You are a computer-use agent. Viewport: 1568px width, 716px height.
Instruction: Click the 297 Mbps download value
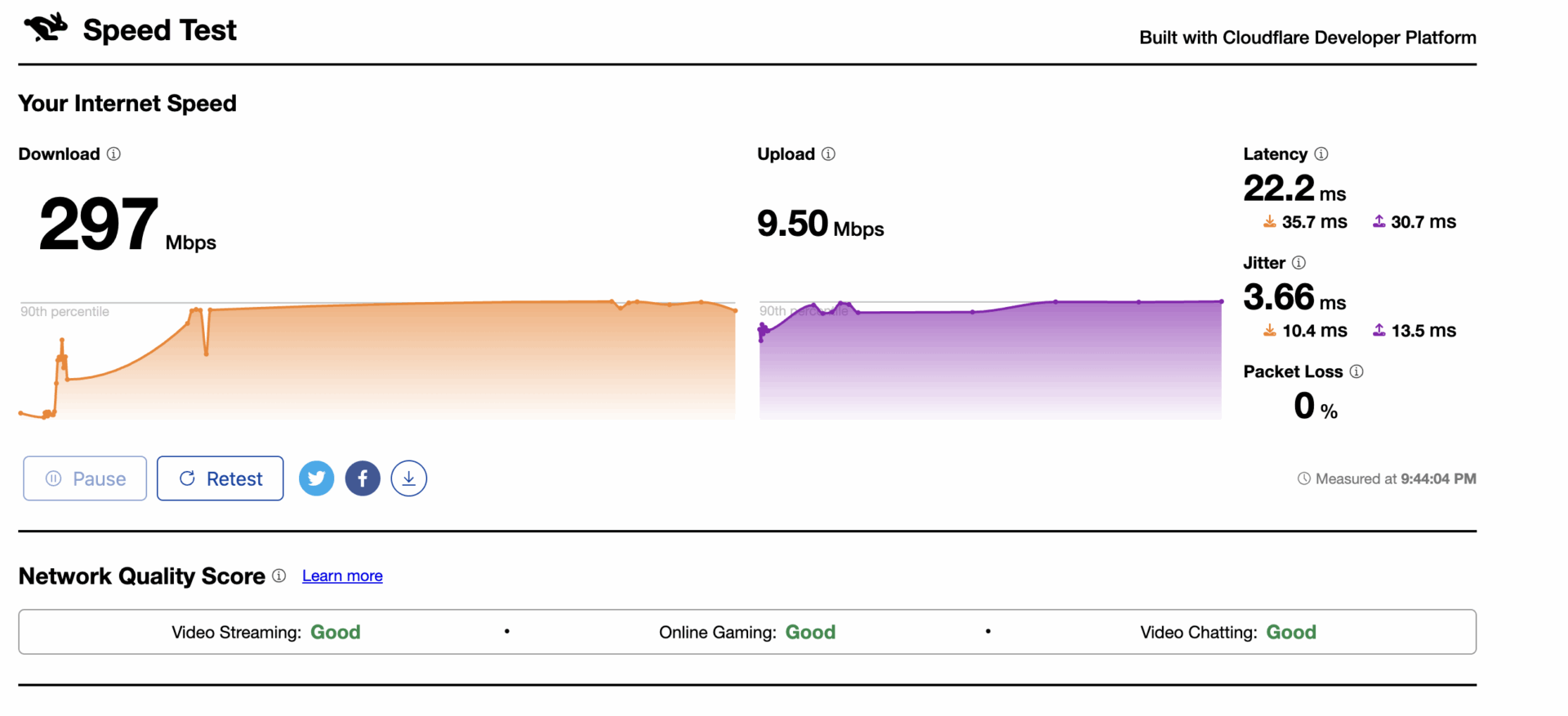tap(127, 225)
